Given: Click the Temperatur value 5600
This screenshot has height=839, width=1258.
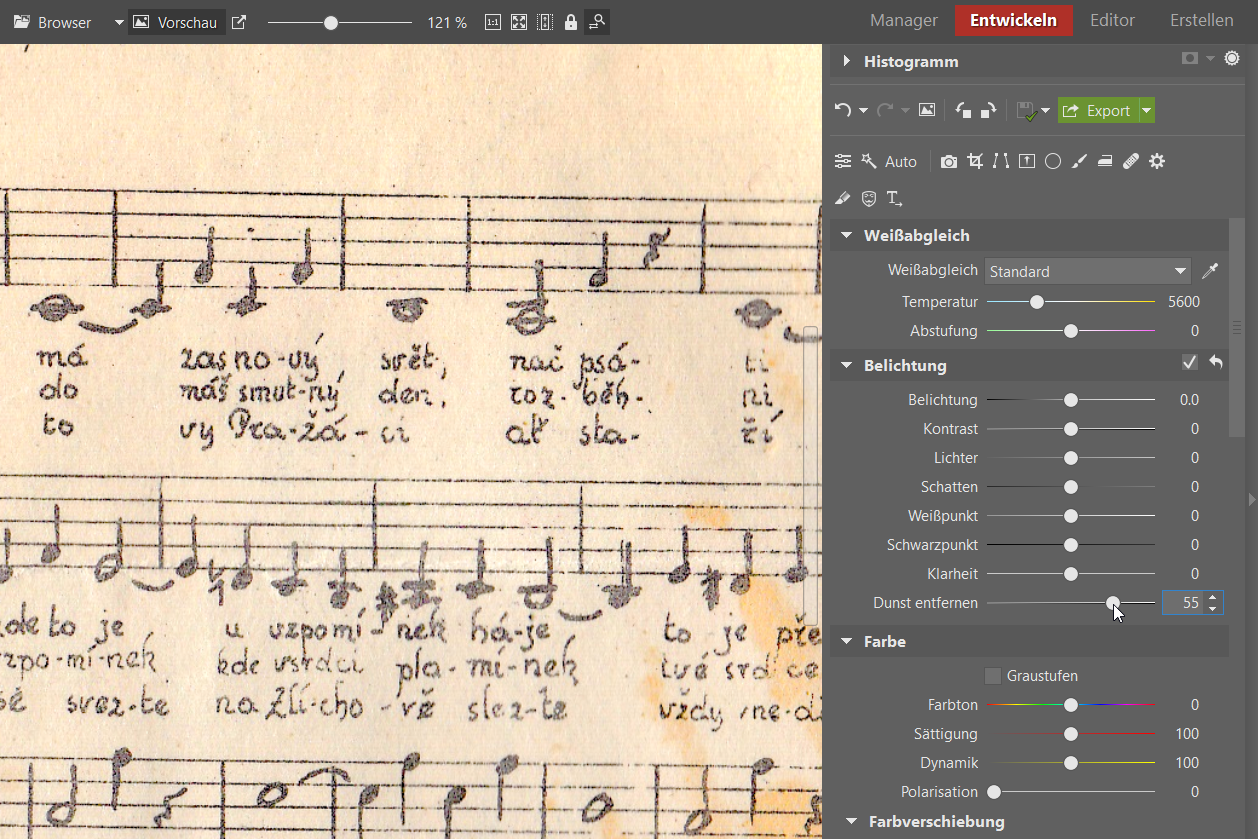Looking at the screenshot, I should pos(1184,301).
